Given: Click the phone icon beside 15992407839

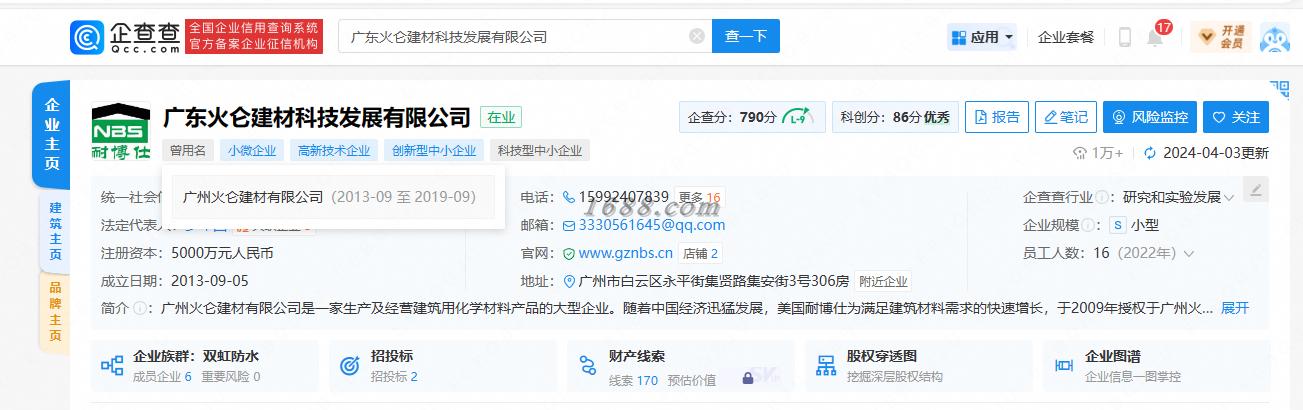Looking at the screenshot, I should [x=569, y=197].
